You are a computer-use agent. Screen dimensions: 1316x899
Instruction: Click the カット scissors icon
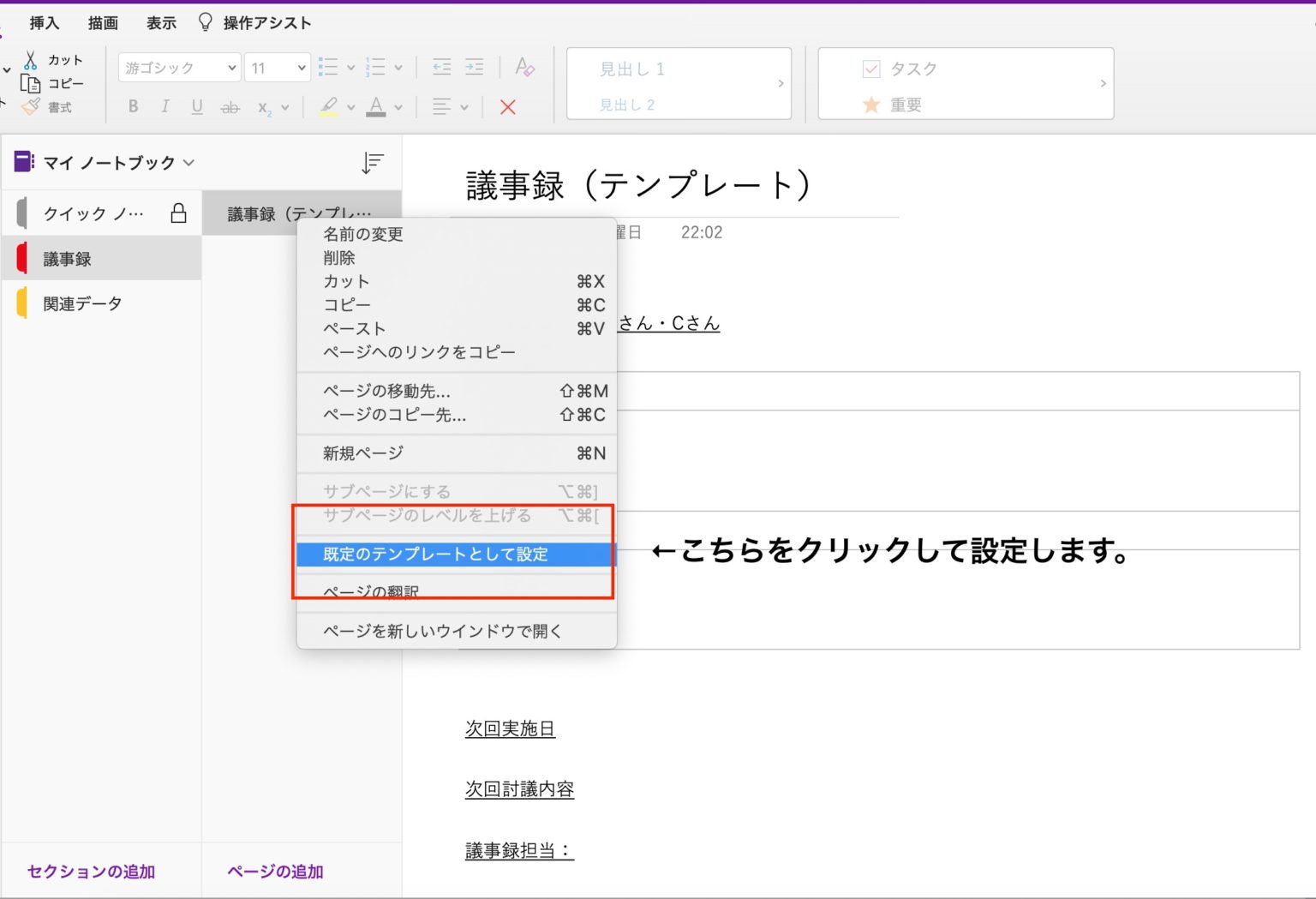(31, 60)
